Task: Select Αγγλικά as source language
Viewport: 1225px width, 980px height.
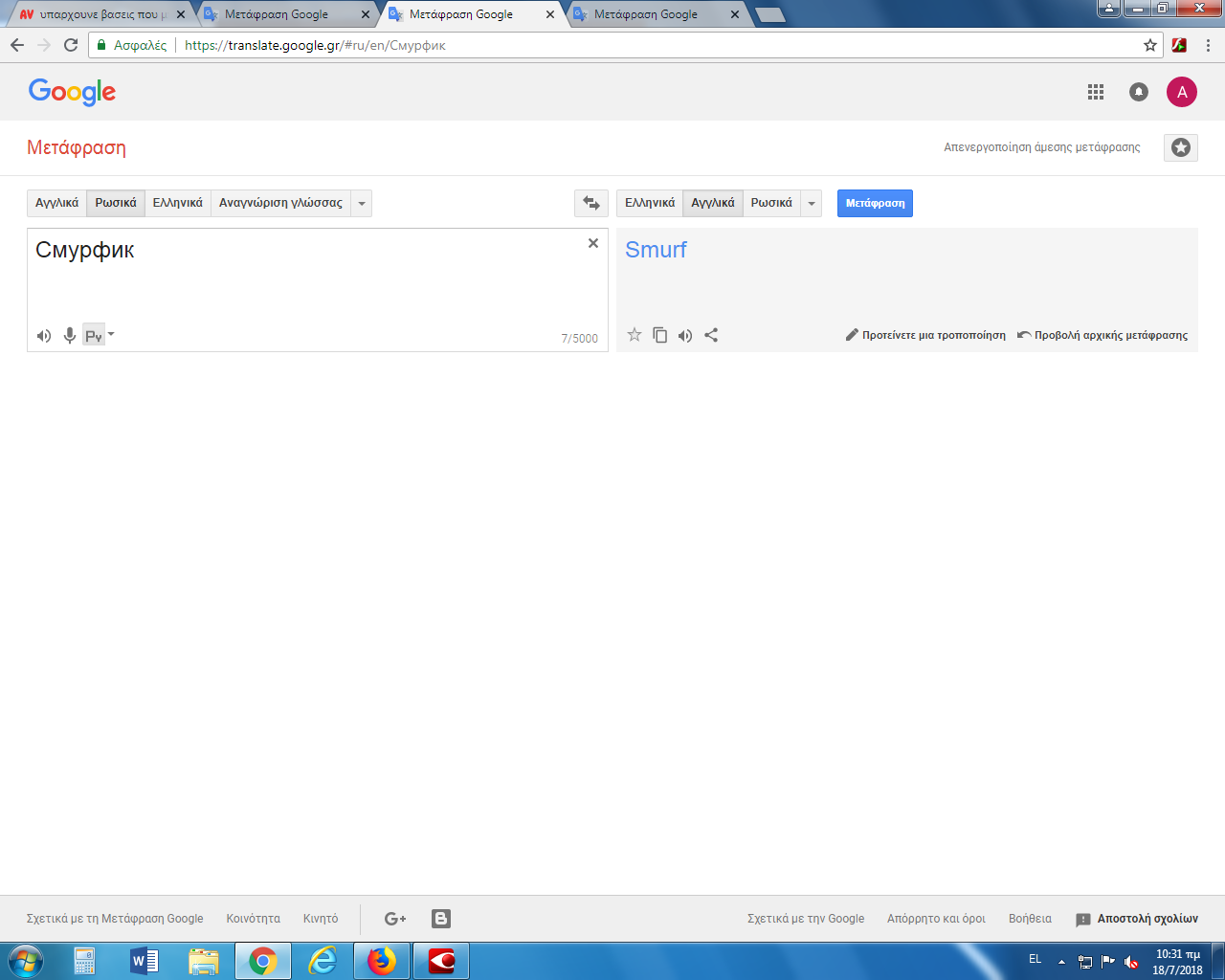Action: pos(56,203)
